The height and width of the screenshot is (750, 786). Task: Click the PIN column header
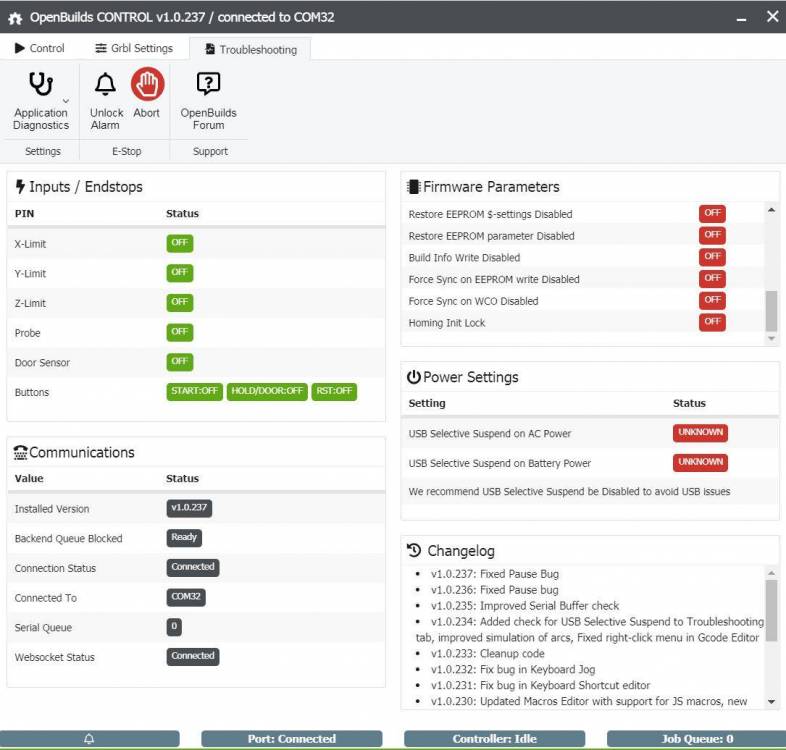click(25, 214)
